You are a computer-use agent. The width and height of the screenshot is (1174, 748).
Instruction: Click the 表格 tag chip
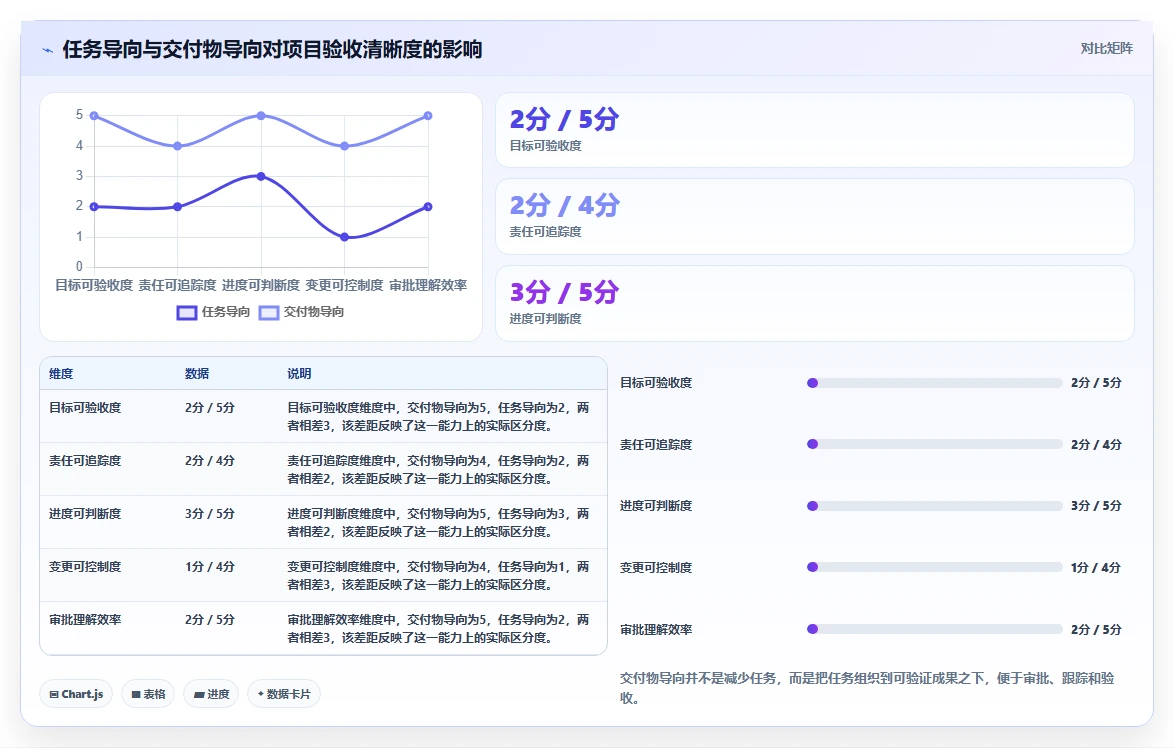coord(148,694)
